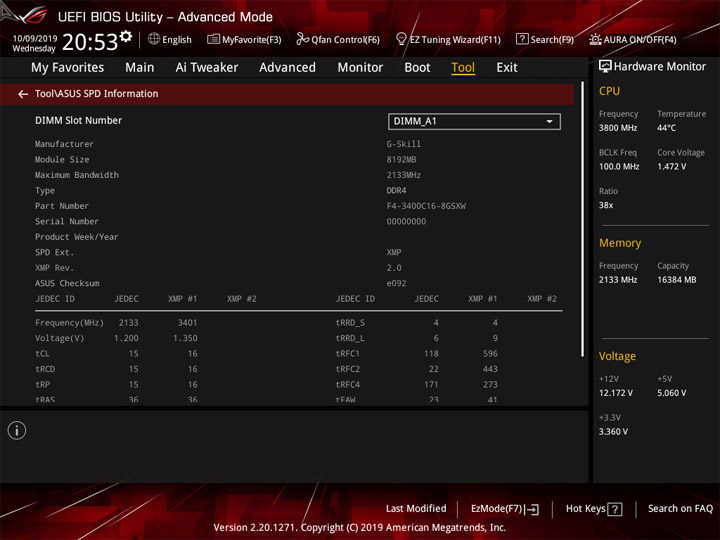The height and width of the screenshot is (540, 720).
Task: Open MyFavorite(F3) list icon
Action: pos(213,39)
